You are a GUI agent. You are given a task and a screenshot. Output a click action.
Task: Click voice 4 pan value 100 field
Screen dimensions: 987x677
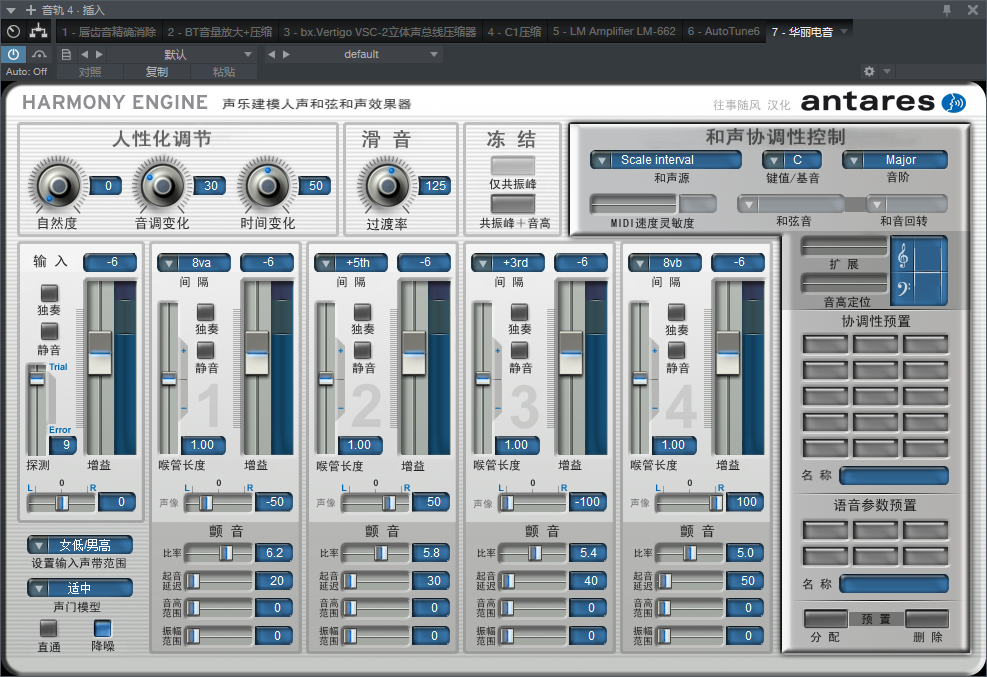pyautogui.click(x=745, y=502)
